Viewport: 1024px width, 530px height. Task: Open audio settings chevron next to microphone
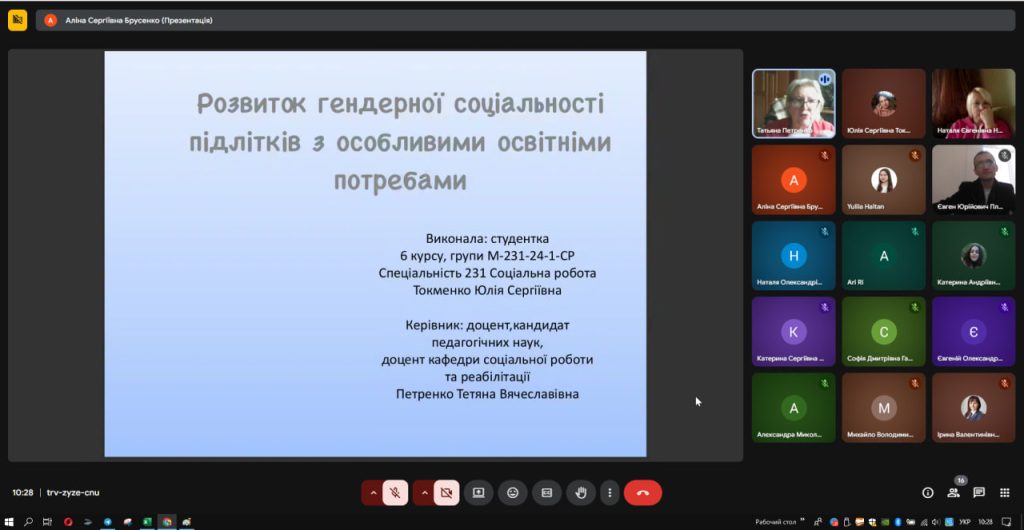pos(373,492)
